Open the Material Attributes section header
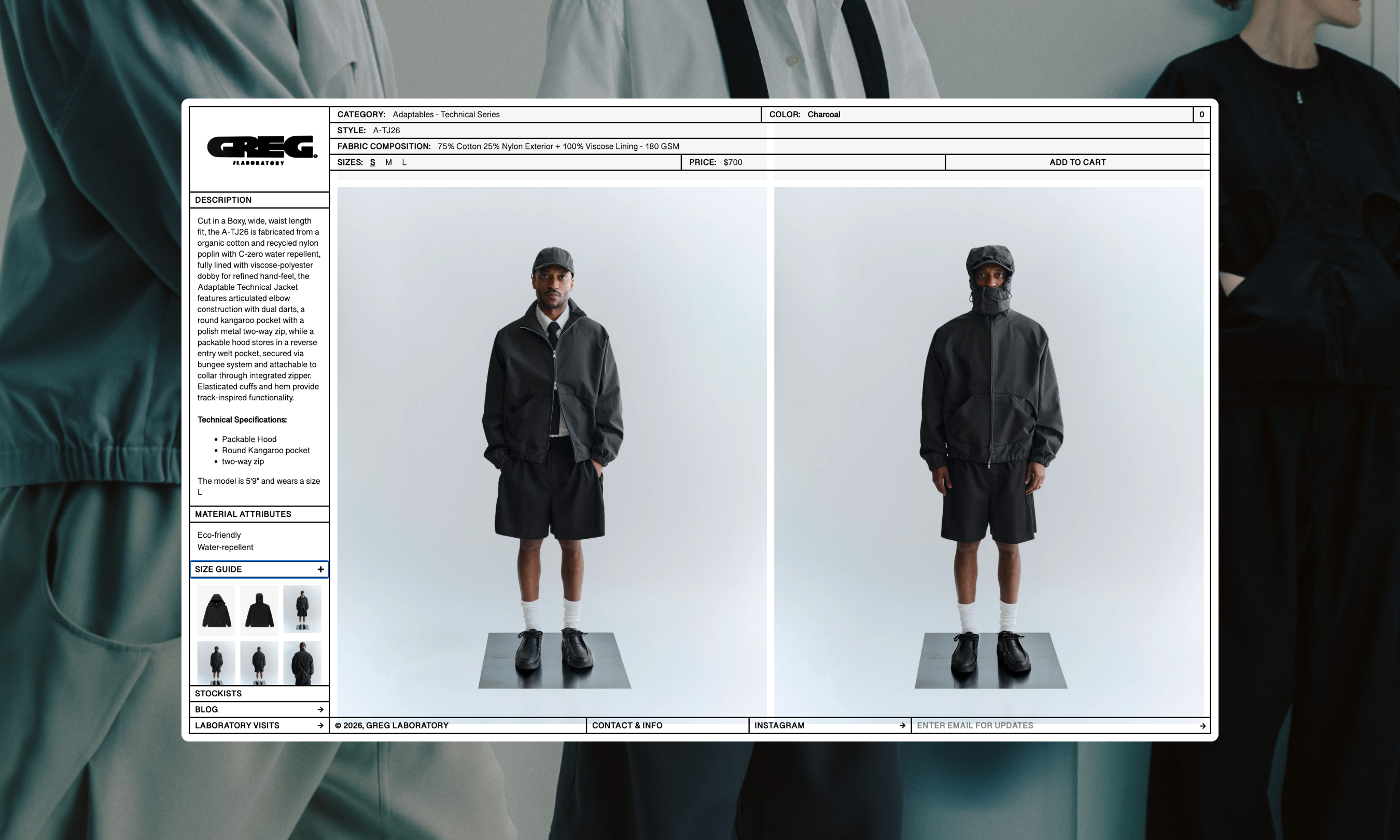The image size is (1400, 840). coord(243,514)
